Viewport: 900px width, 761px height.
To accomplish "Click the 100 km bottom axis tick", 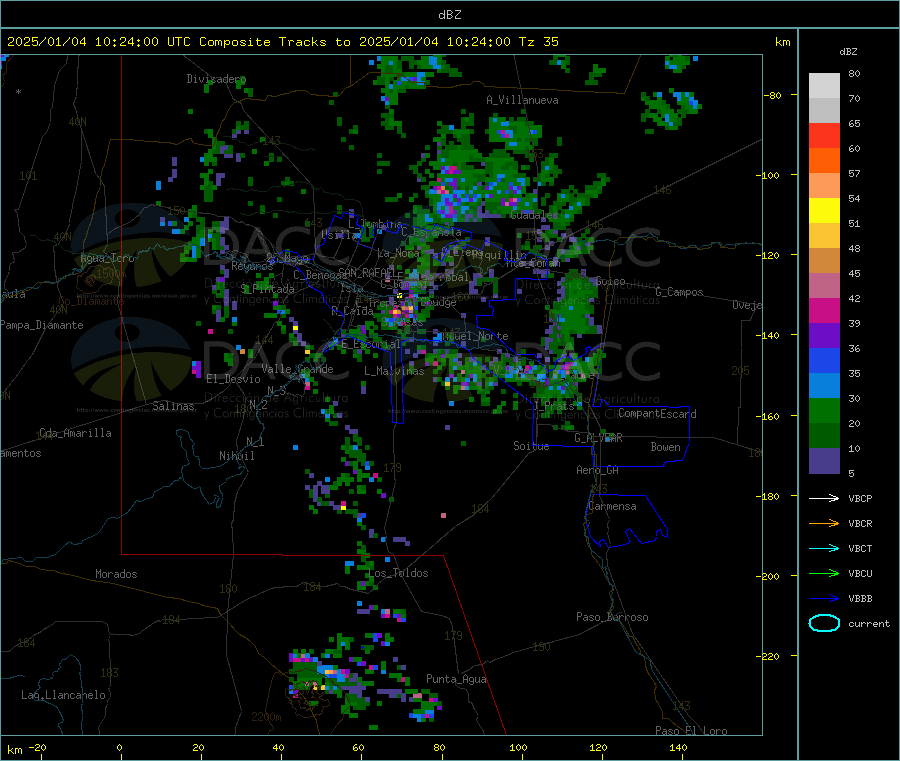I will pos(518,747).
